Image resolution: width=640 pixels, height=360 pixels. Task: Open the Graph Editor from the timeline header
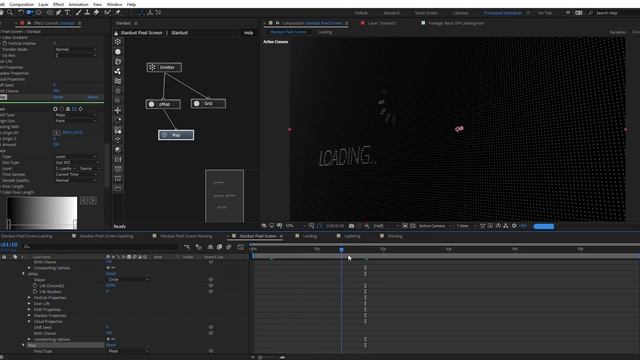coord(241,247)
